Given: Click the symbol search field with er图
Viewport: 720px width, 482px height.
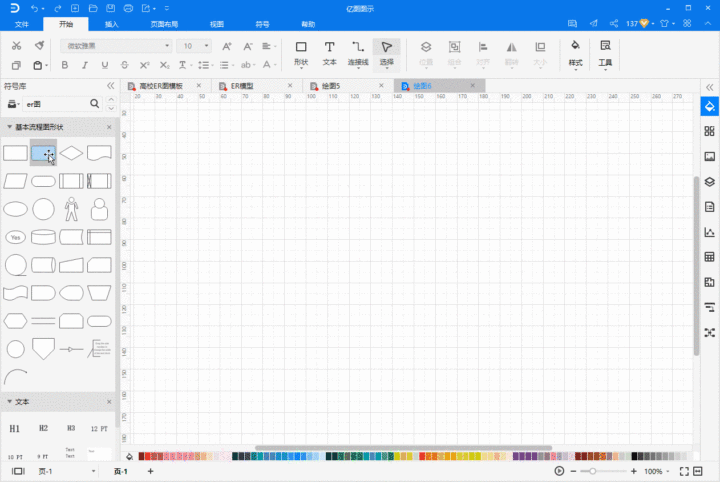Looking at the screenshot, I should pos(56,104).
